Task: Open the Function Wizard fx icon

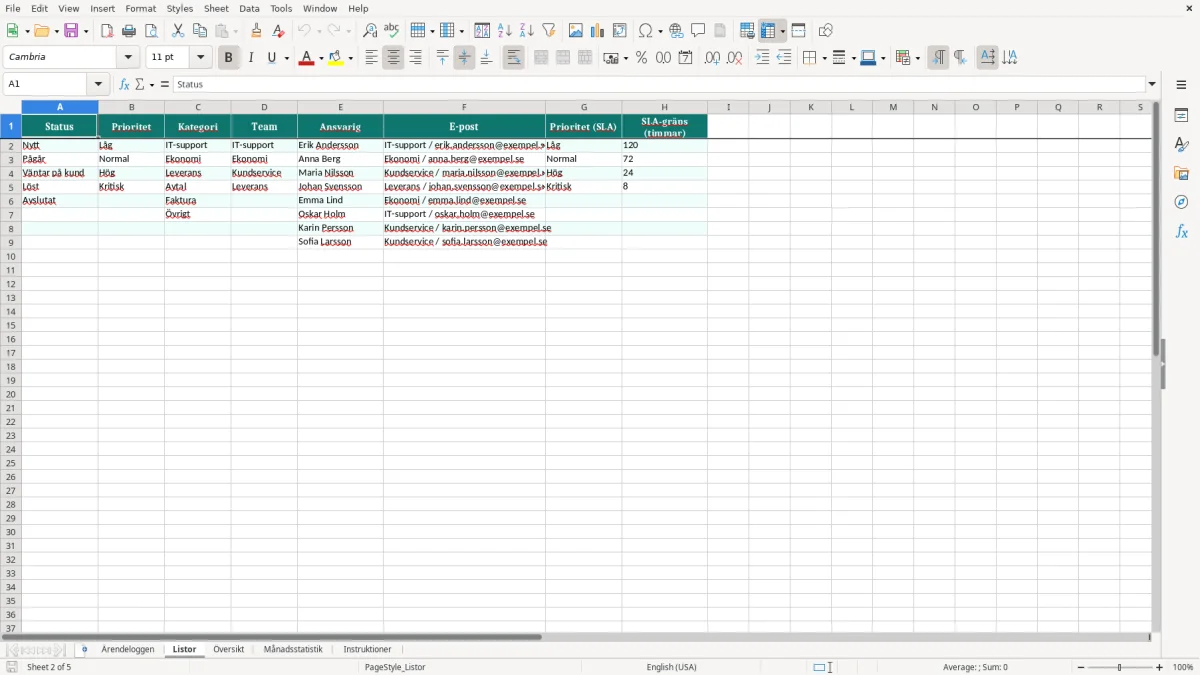Action: (x=124, y=85)
